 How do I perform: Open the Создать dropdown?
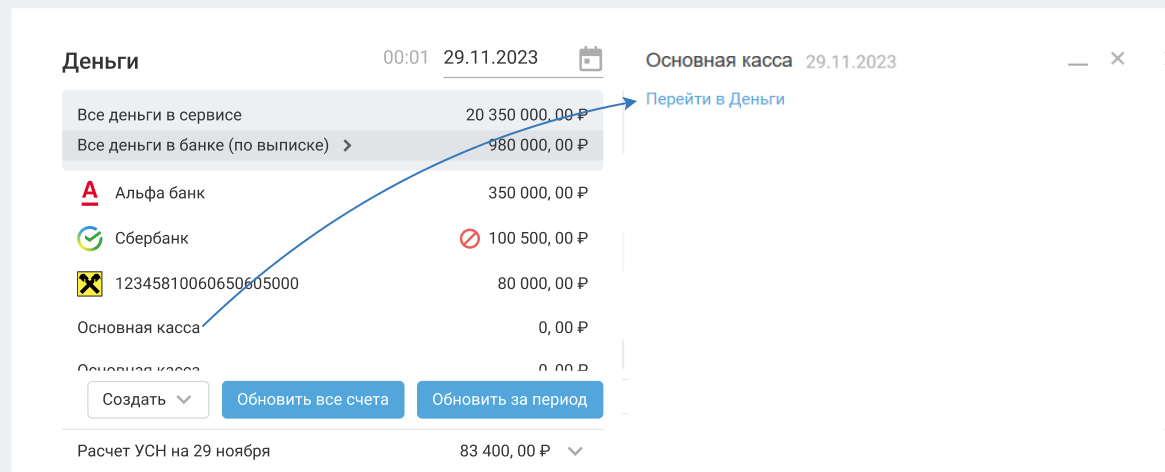coord(148,399)
